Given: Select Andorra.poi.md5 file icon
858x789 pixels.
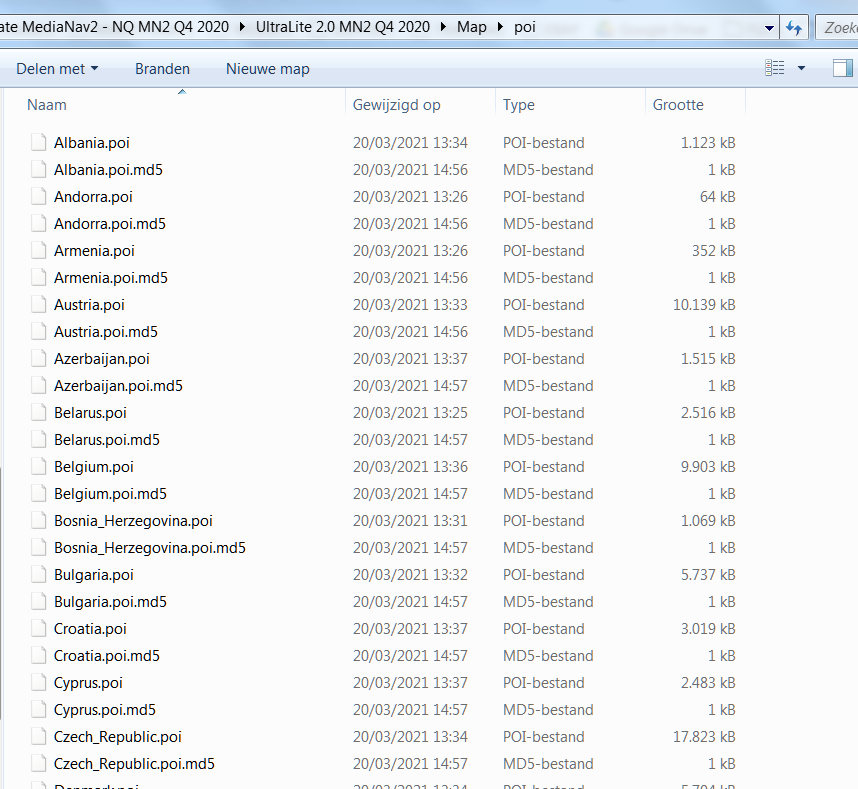Looking at the screenshot, I should 38,224.
